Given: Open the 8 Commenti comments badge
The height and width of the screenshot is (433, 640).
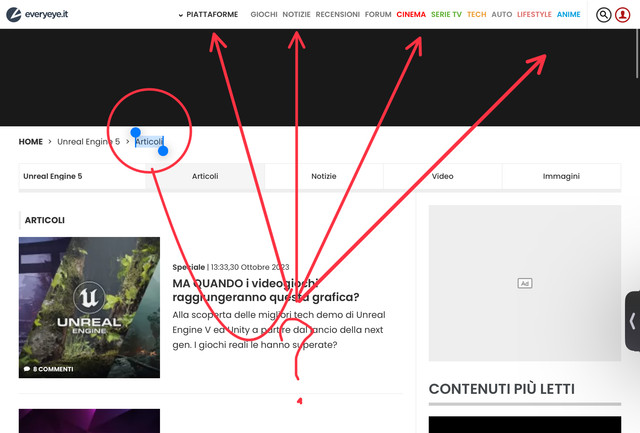Looking at the screenshot, I should coord(49,369).
